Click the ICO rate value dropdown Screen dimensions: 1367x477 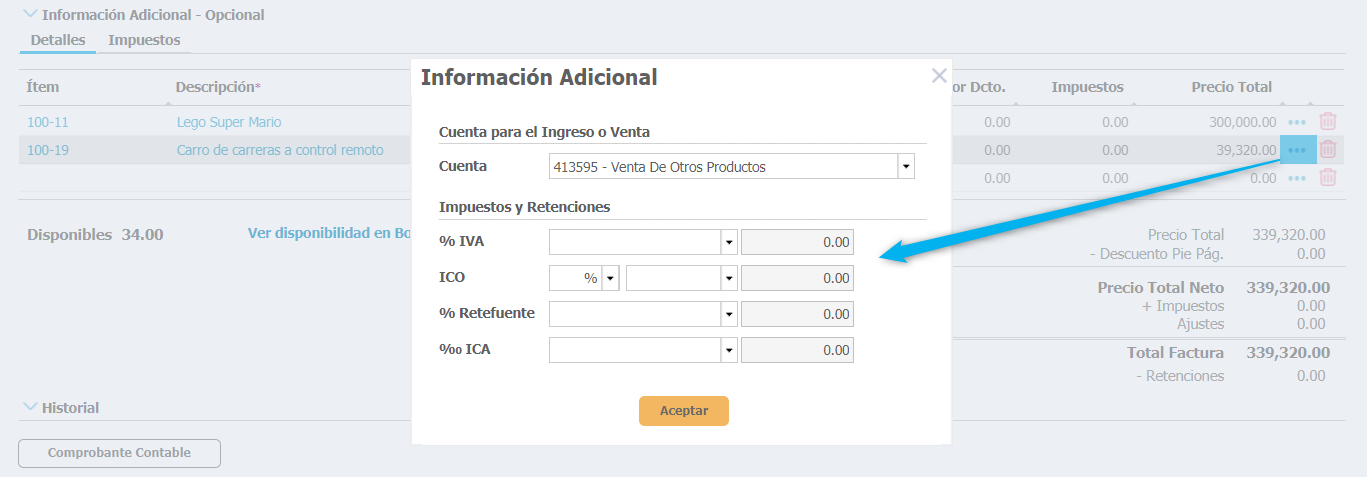(729, 279)
